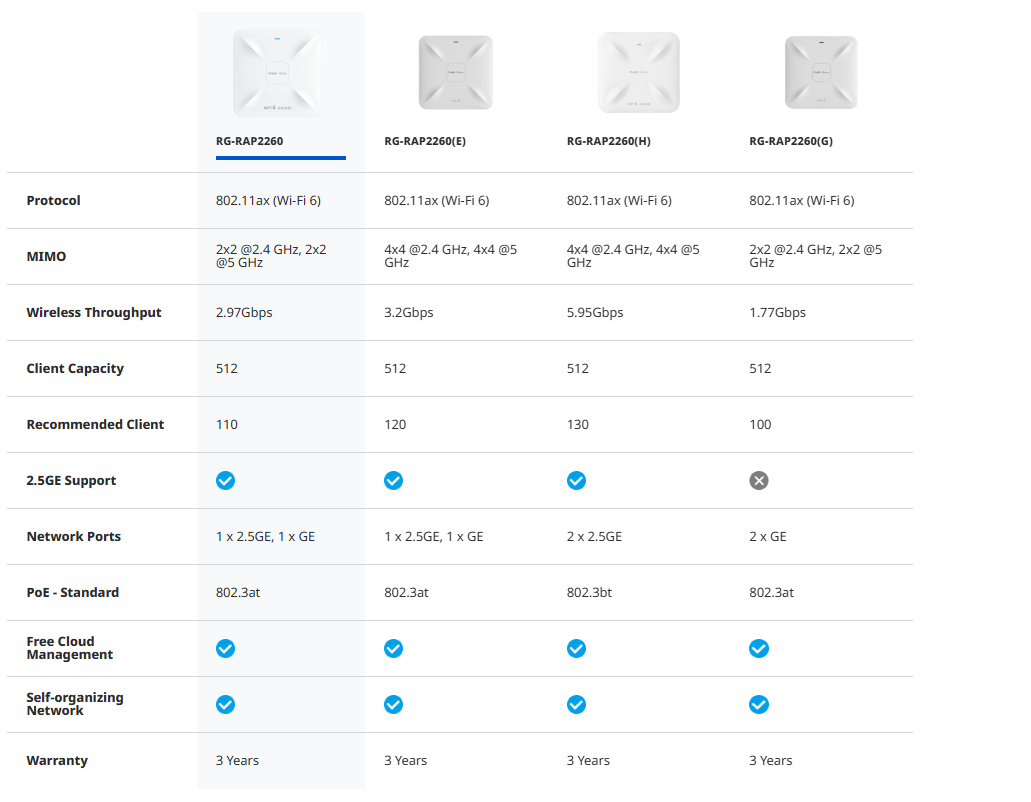Click 2.5GE Support checkmark for RG-RAP2260(H)

(x=577, y=481)
